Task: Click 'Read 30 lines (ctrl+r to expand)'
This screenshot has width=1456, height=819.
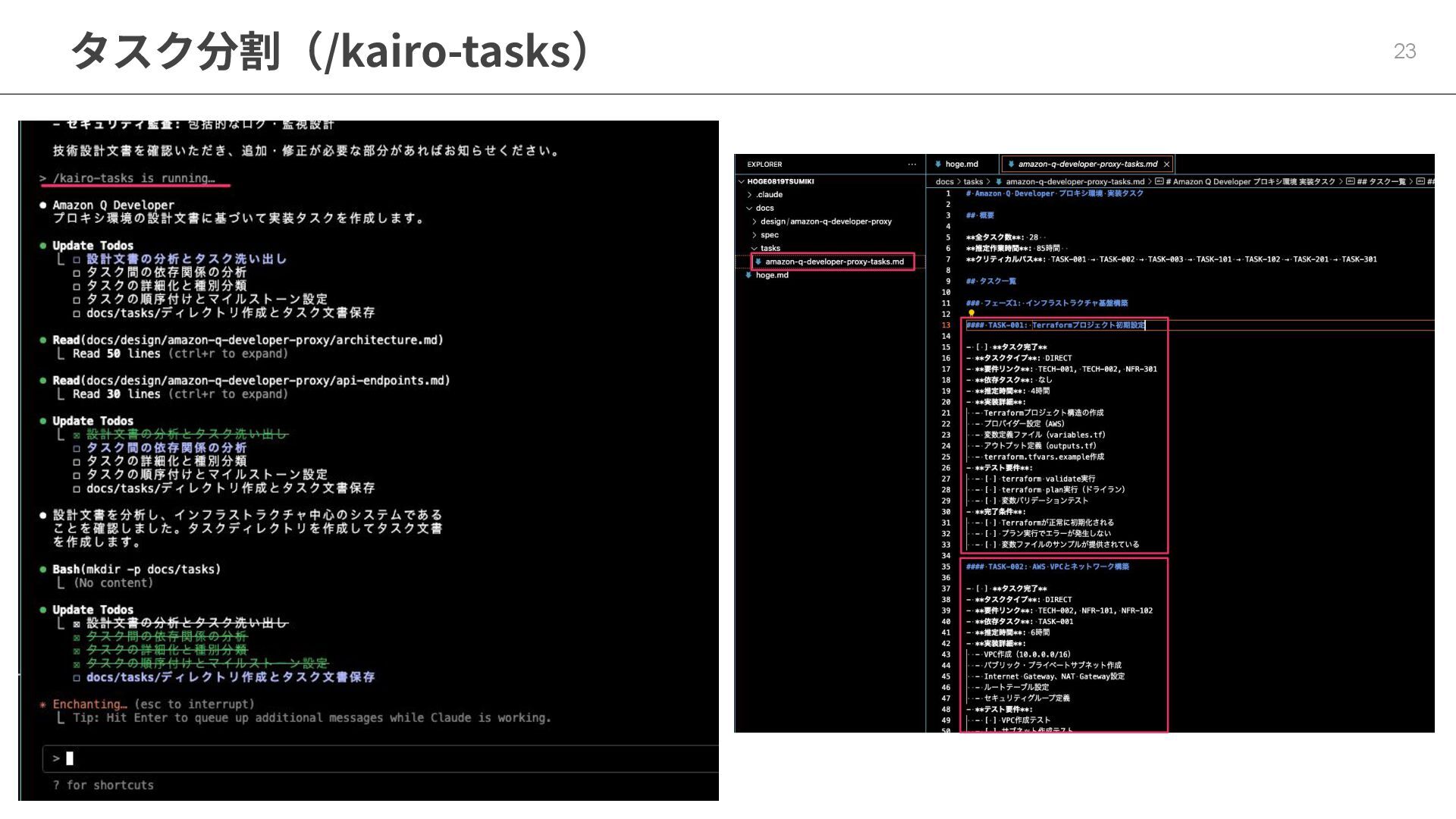Action: point(180,394)
